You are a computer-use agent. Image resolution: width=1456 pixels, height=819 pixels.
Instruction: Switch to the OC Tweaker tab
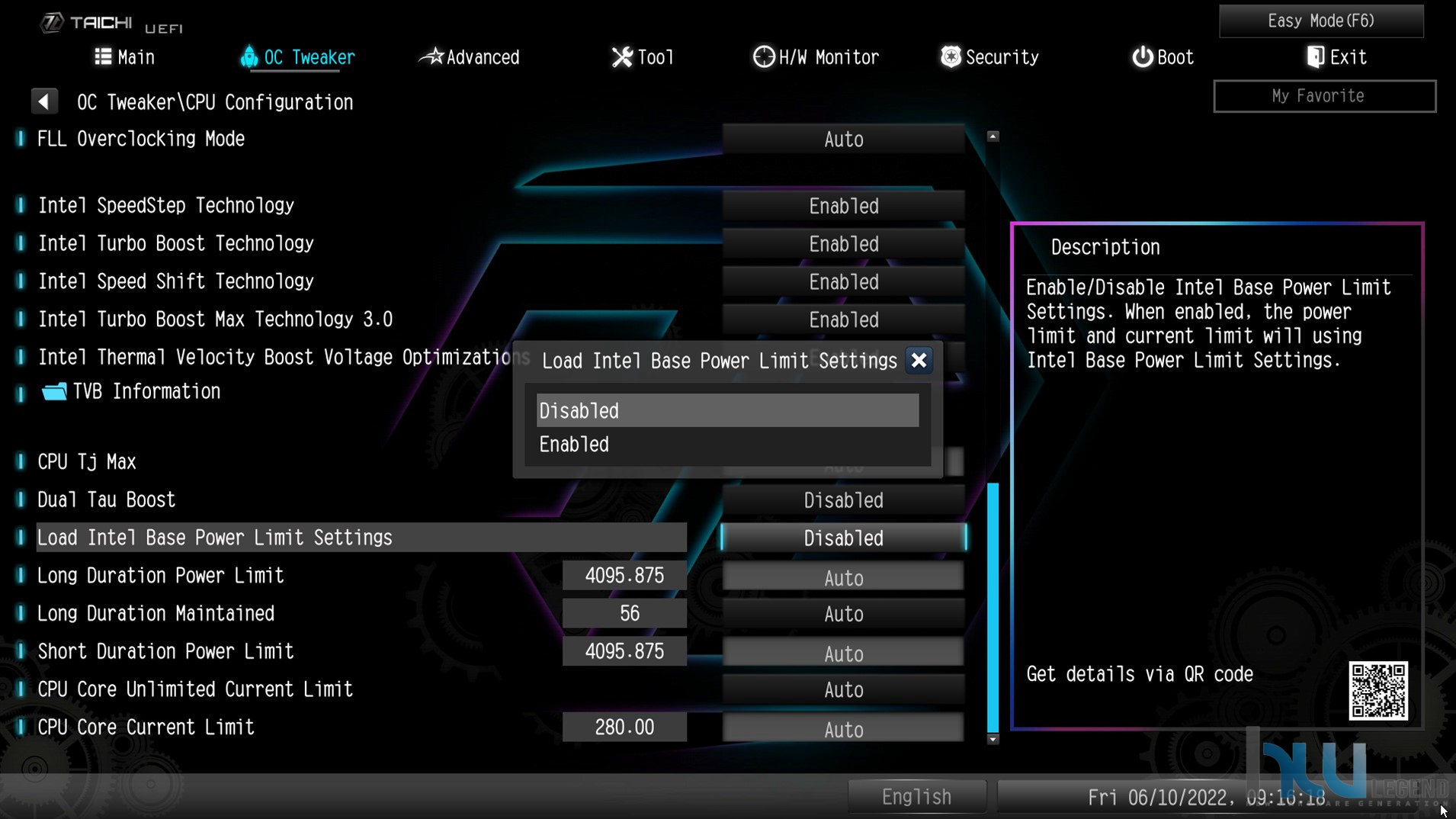(297, 57)
